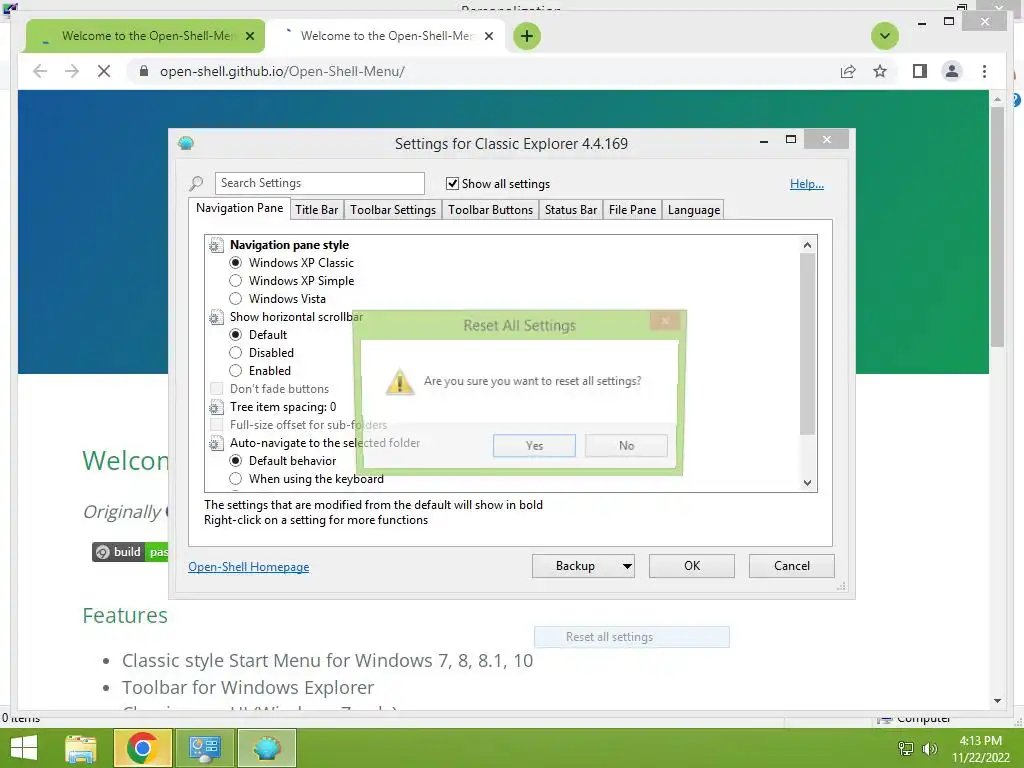Open a new tab with plus button
1024x768 pixels.
click(x=527, y=36)
